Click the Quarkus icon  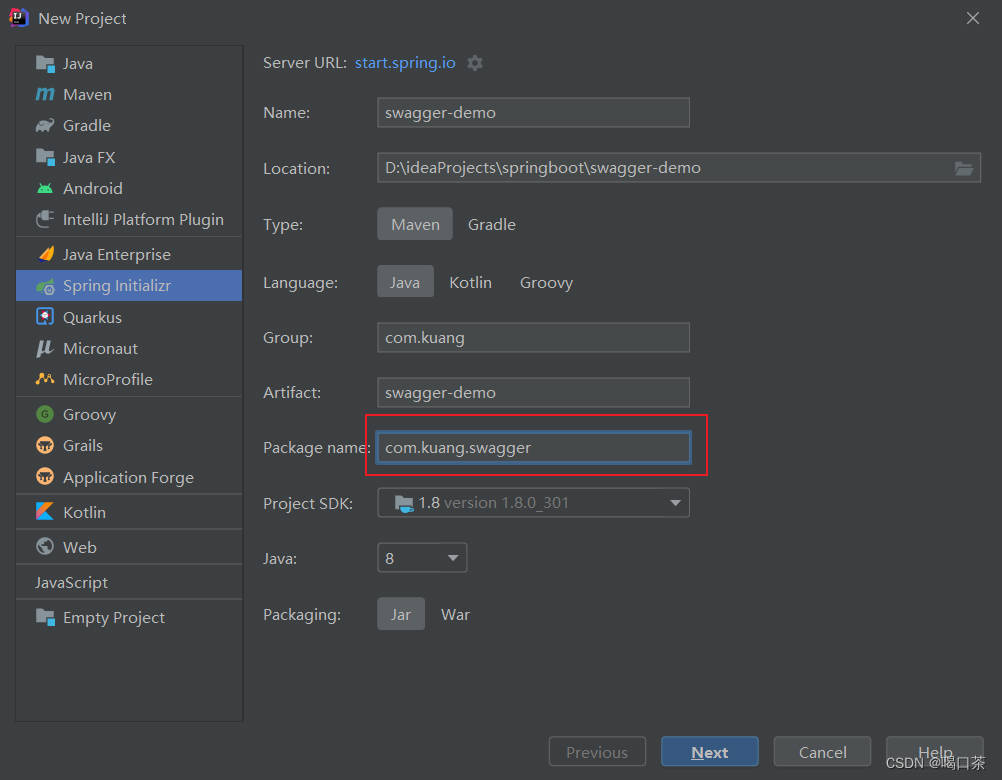click(45, 317)
